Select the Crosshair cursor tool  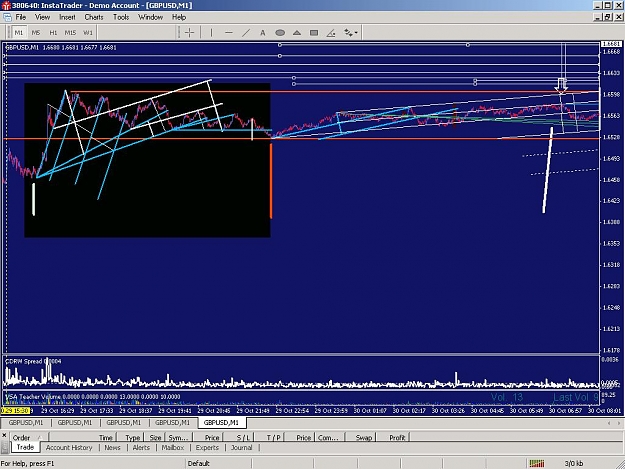click(189, 33)
